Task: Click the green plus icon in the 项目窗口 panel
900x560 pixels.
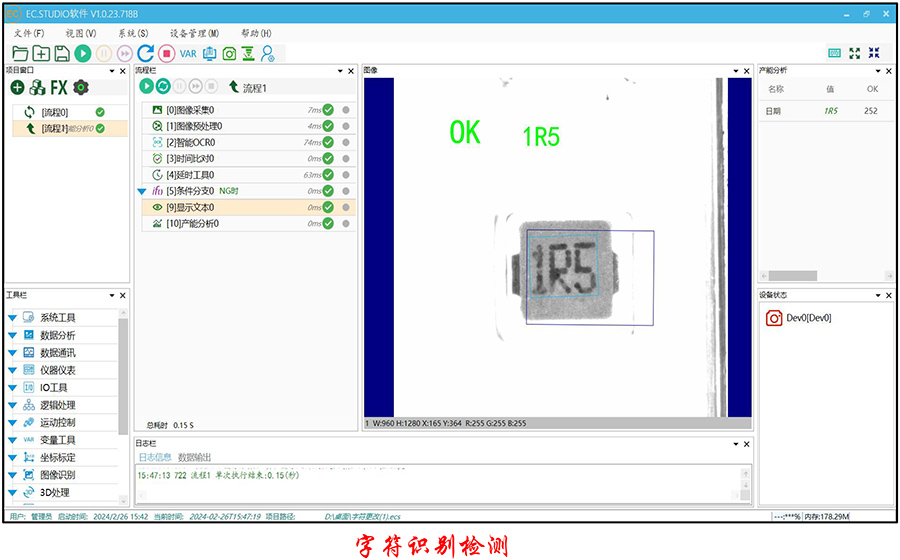Action: point(17,88)
